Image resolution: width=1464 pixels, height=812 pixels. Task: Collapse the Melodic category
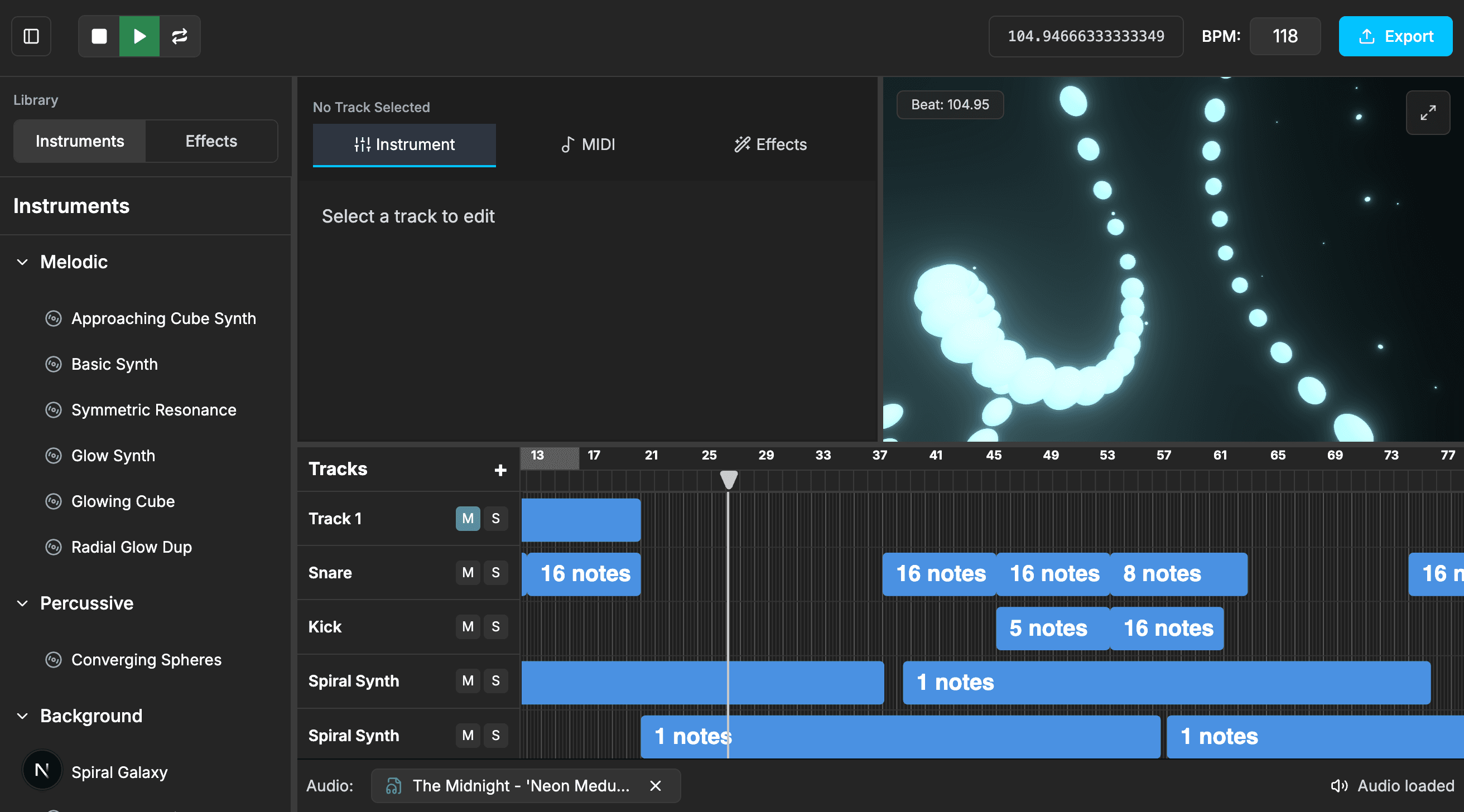23,262
